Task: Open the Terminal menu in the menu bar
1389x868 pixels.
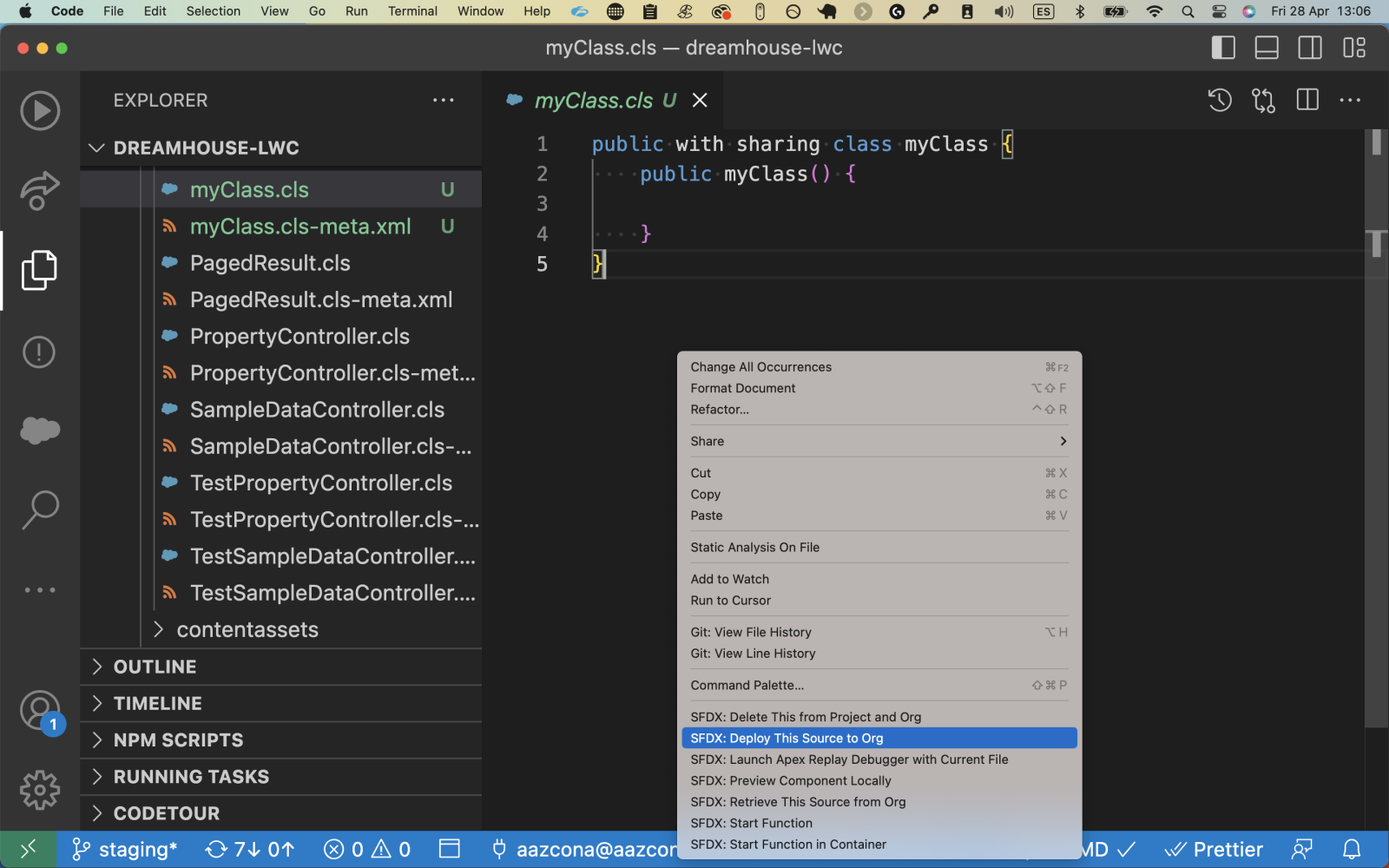Action: click(x=412, y=11)
